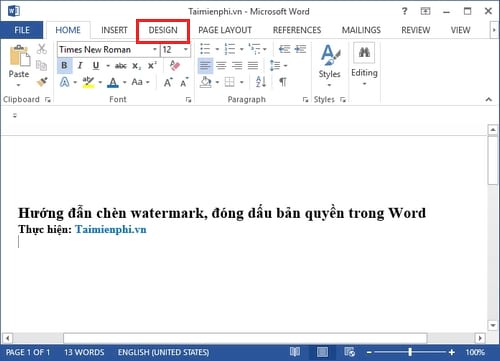
Task: Toggle show paragraph marks
Action: pyautogui.click(x=283, y=82)
